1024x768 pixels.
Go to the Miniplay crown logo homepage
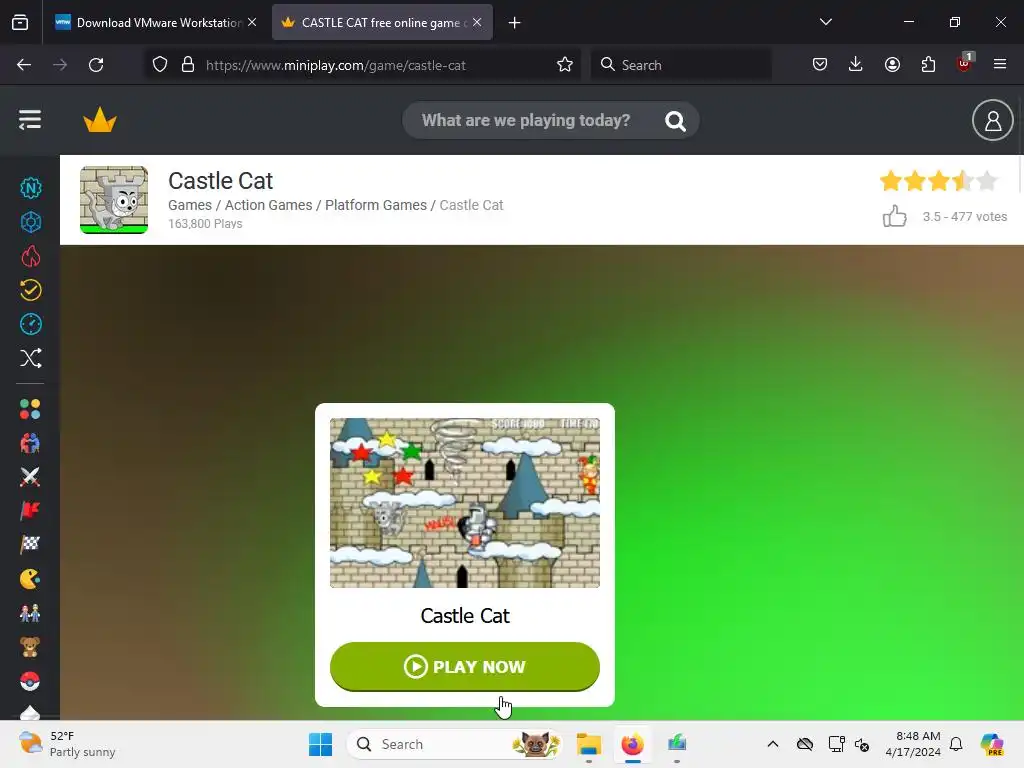tap(100, 120)
